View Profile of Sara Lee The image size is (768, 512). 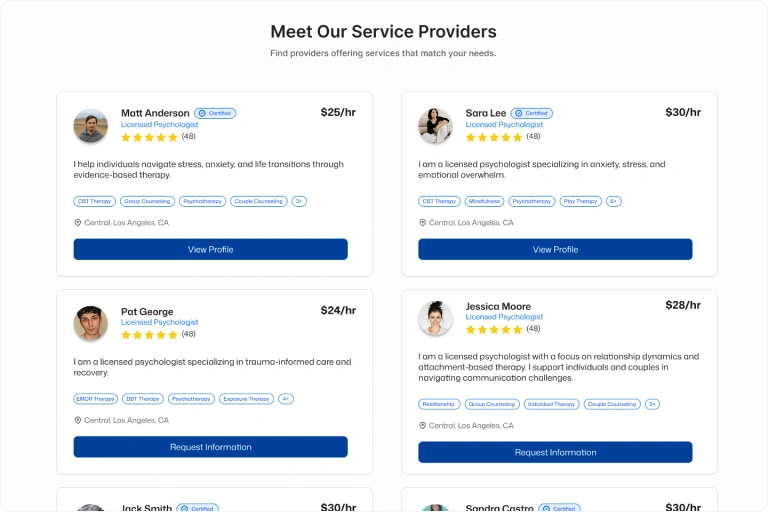coord(555,250)
